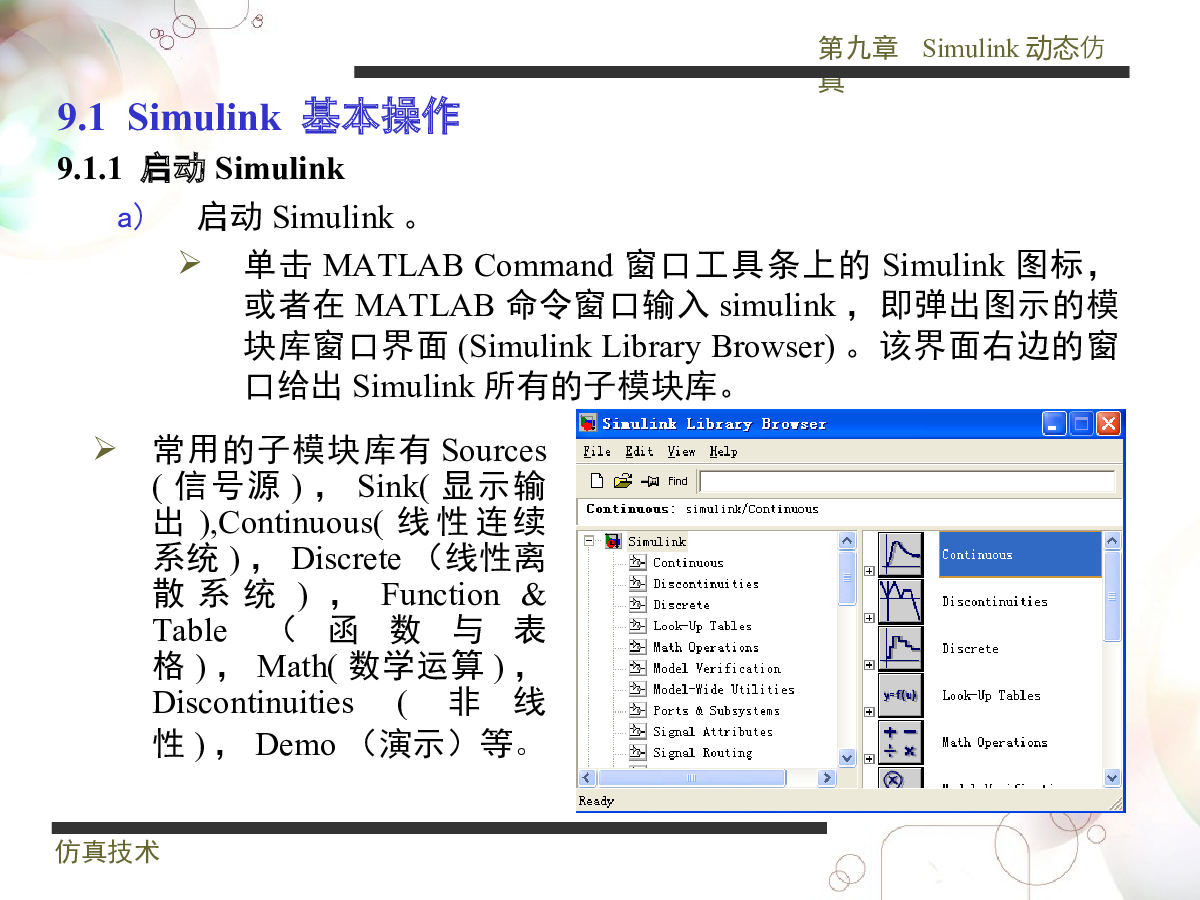Screen dimensions: 1200x900
Task: Click the block search field beside Find
Action: click(x=907, y=482)
